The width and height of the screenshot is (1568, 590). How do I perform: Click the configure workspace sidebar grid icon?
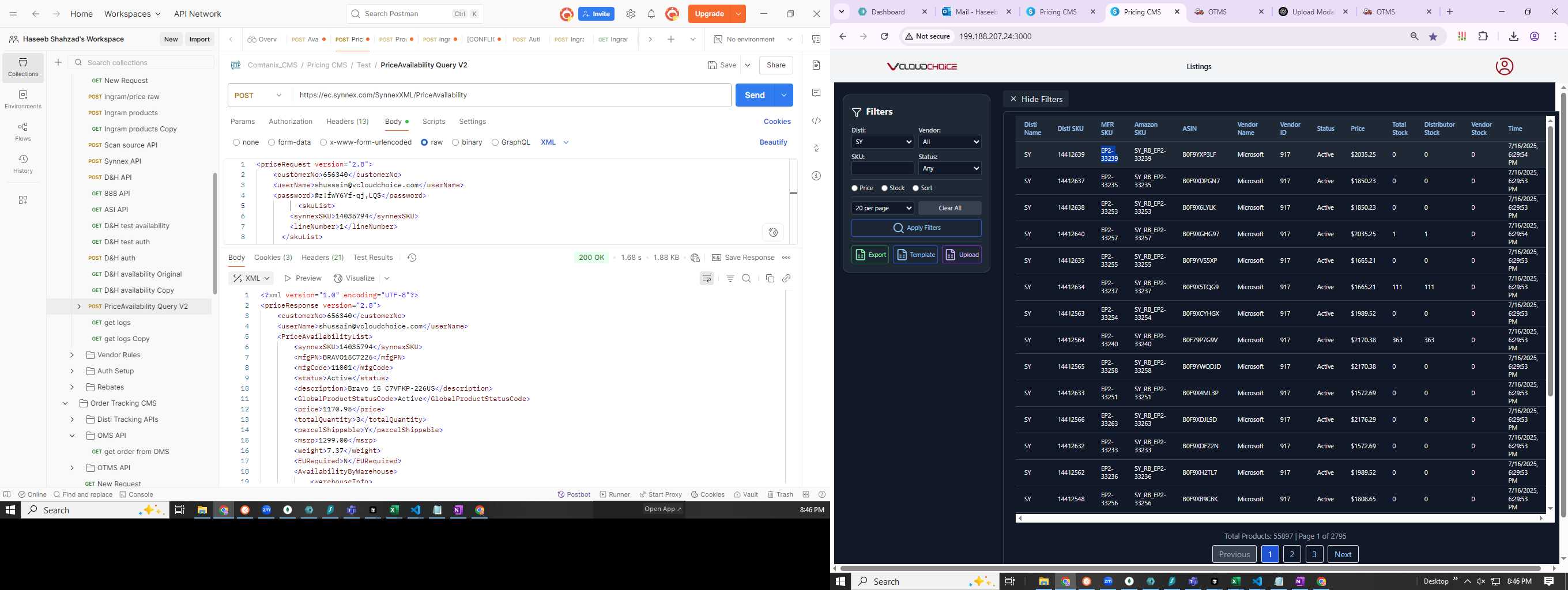click(23, 200)
